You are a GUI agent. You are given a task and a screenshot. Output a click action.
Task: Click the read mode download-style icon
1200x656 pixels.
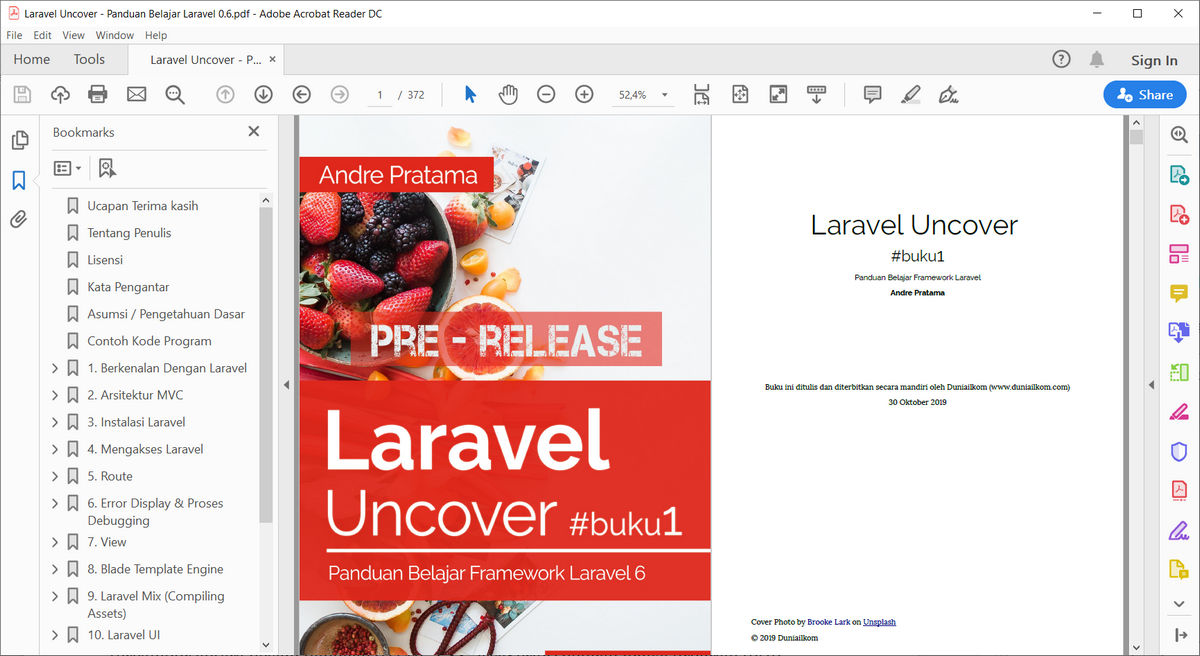pyautogui.click(x=817, y=95)
